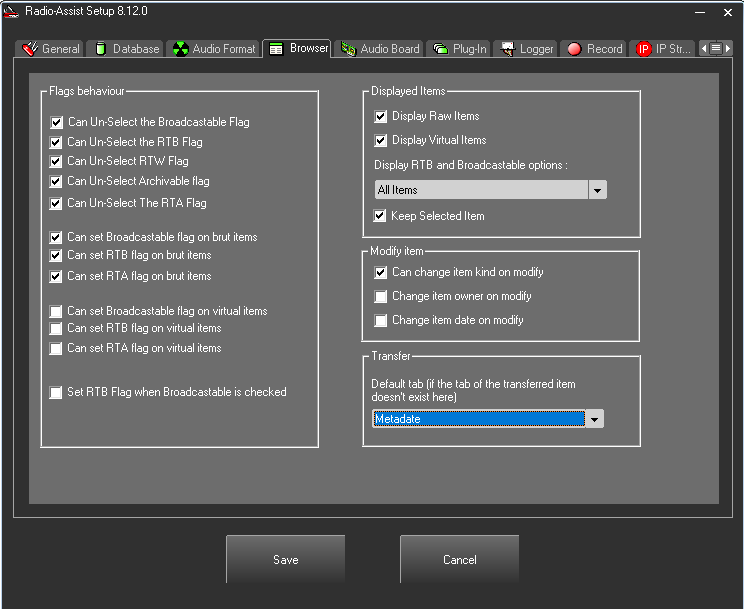Uncheck Display Raw Items
This screenshot has width=744, height=609.
point(381,117)
